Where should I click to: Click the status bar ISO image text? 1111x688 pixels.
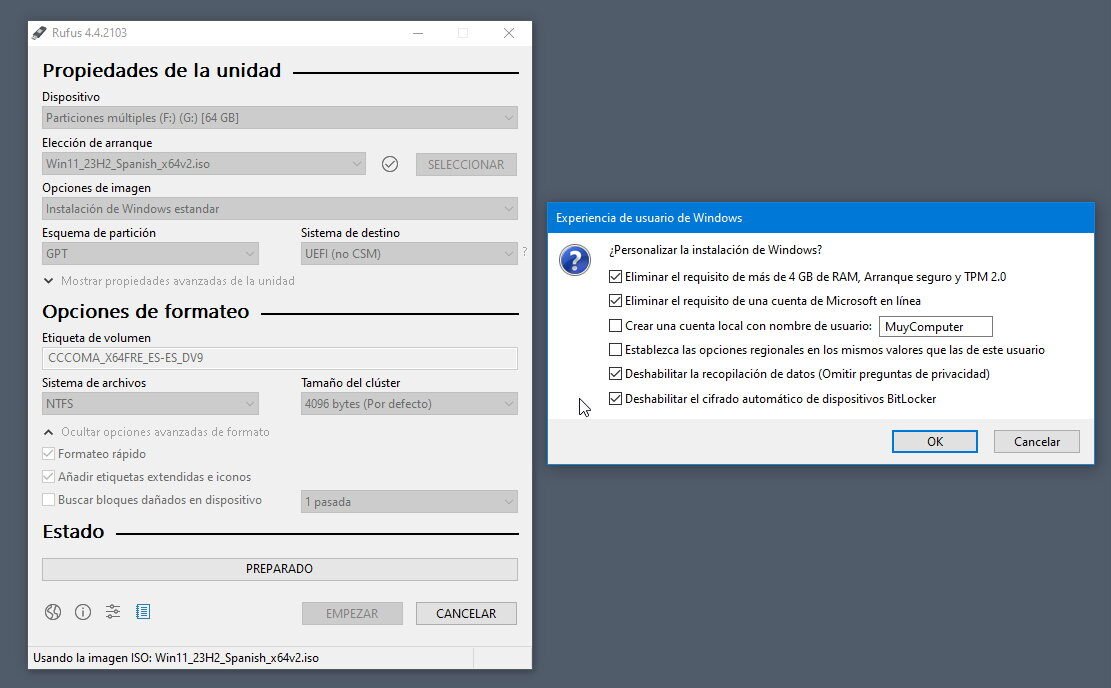pyautogui.click(x=176, y=658)
